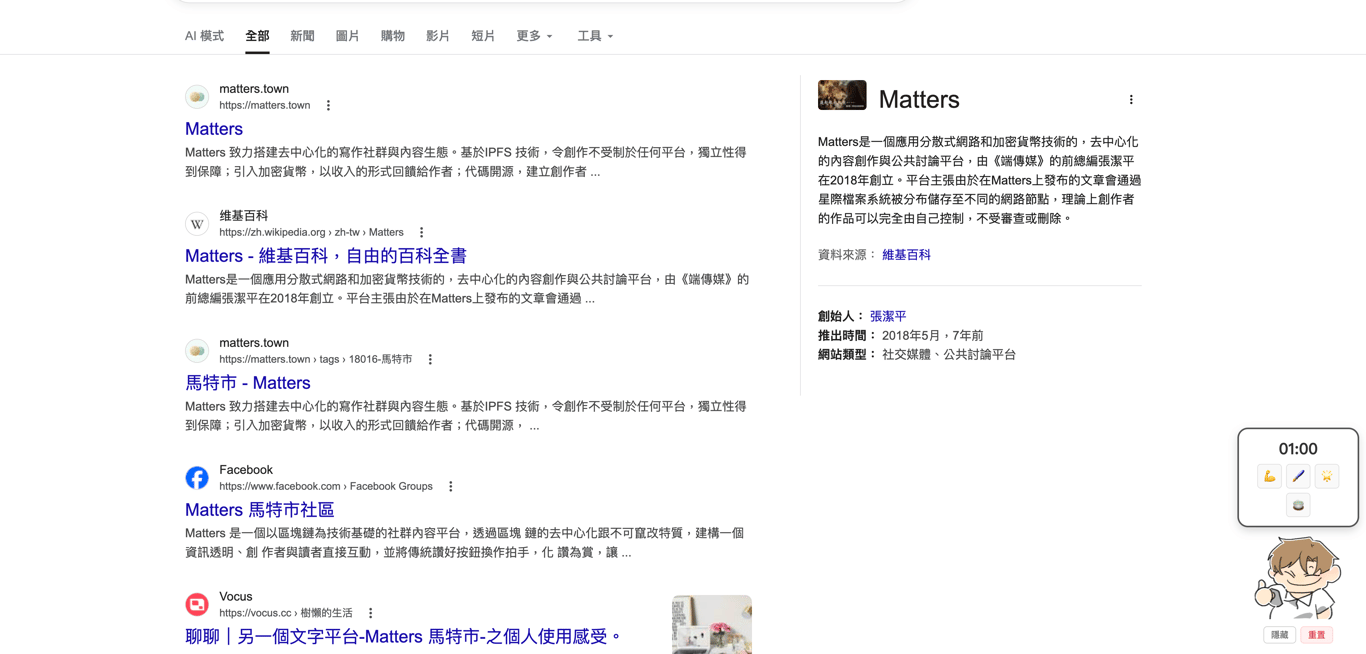The height and width of the screenshot is (654, 1366).
Task: Click the cooking pot emoji button
Action: 1298,505
